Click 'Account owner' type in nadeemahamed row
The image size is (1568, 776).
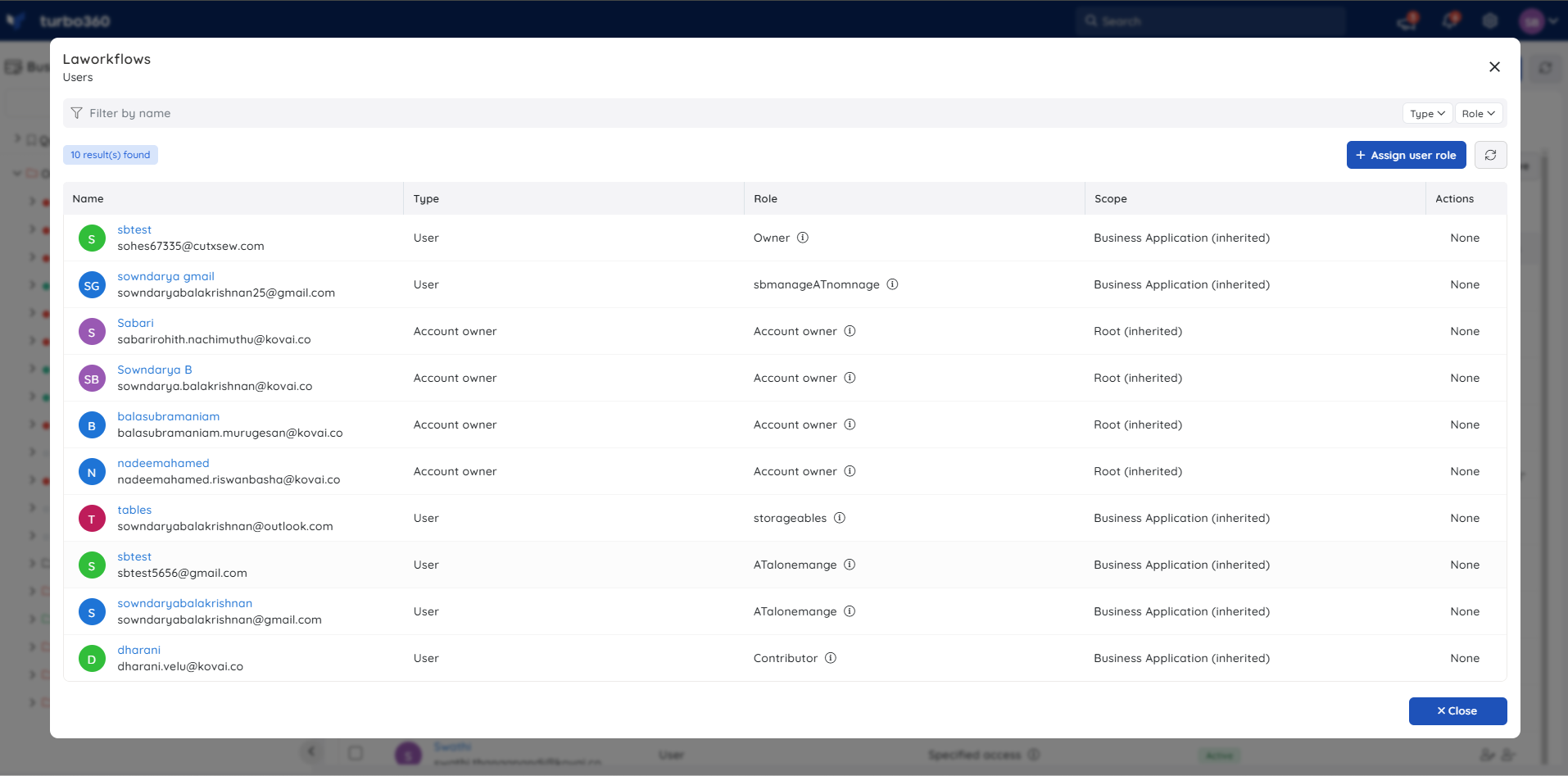click(x=455, y=471)
